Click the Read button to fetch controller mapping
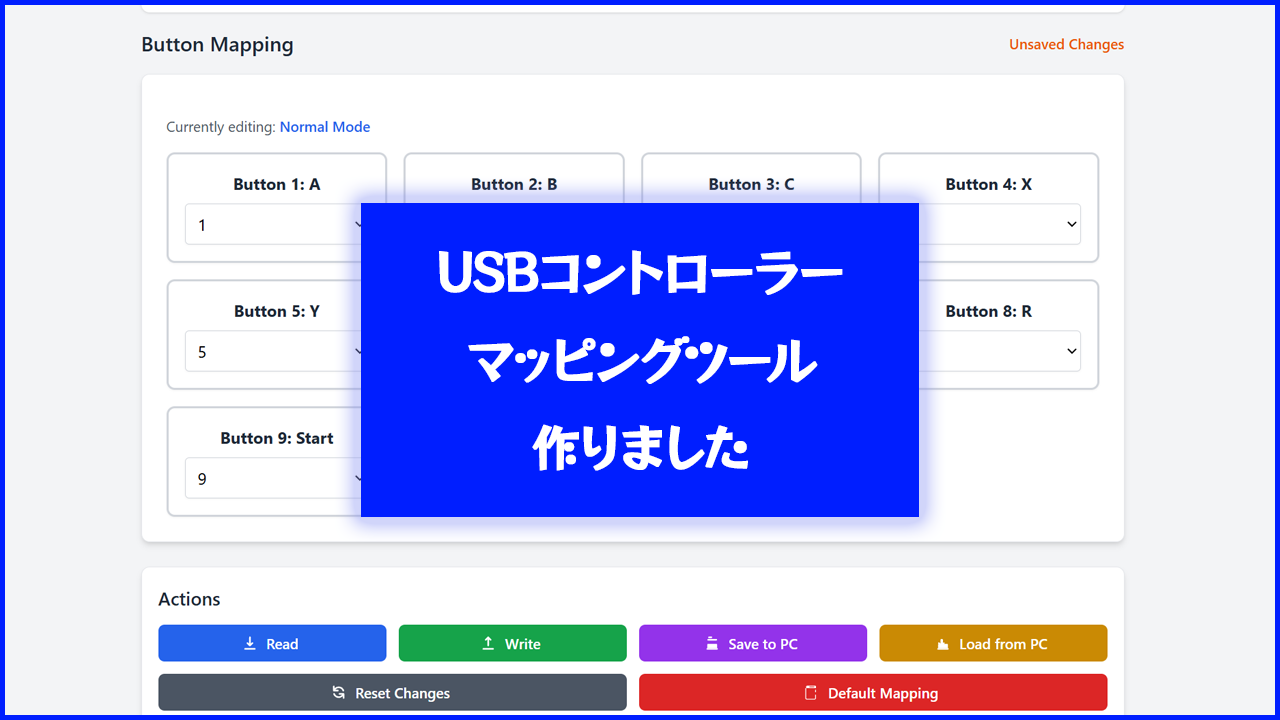The image size is (1280, 720). click(x=272, y=643)
